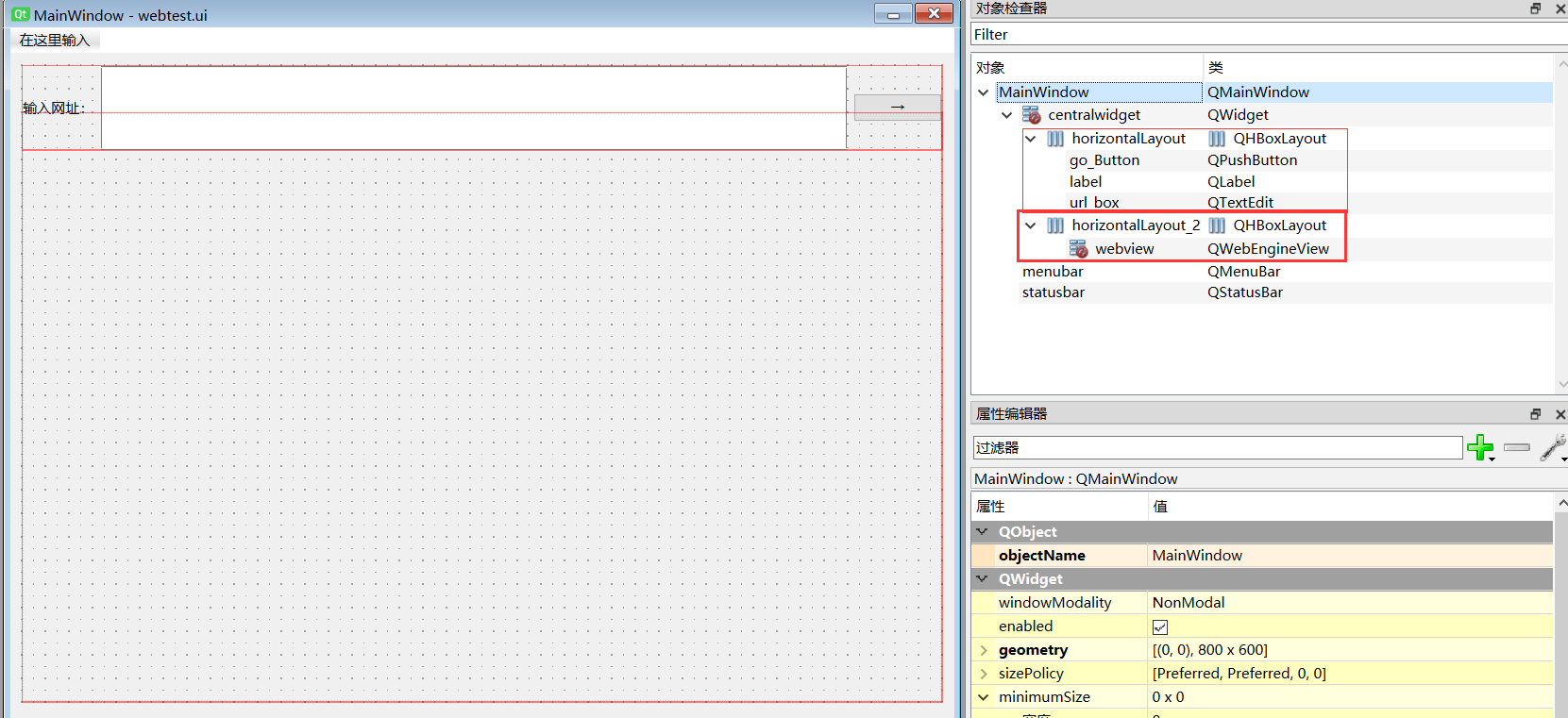The height and width of the screenshot is (718, 1568).
Task: Expand the sizePolicy property
Action: [x=984, y=674]
